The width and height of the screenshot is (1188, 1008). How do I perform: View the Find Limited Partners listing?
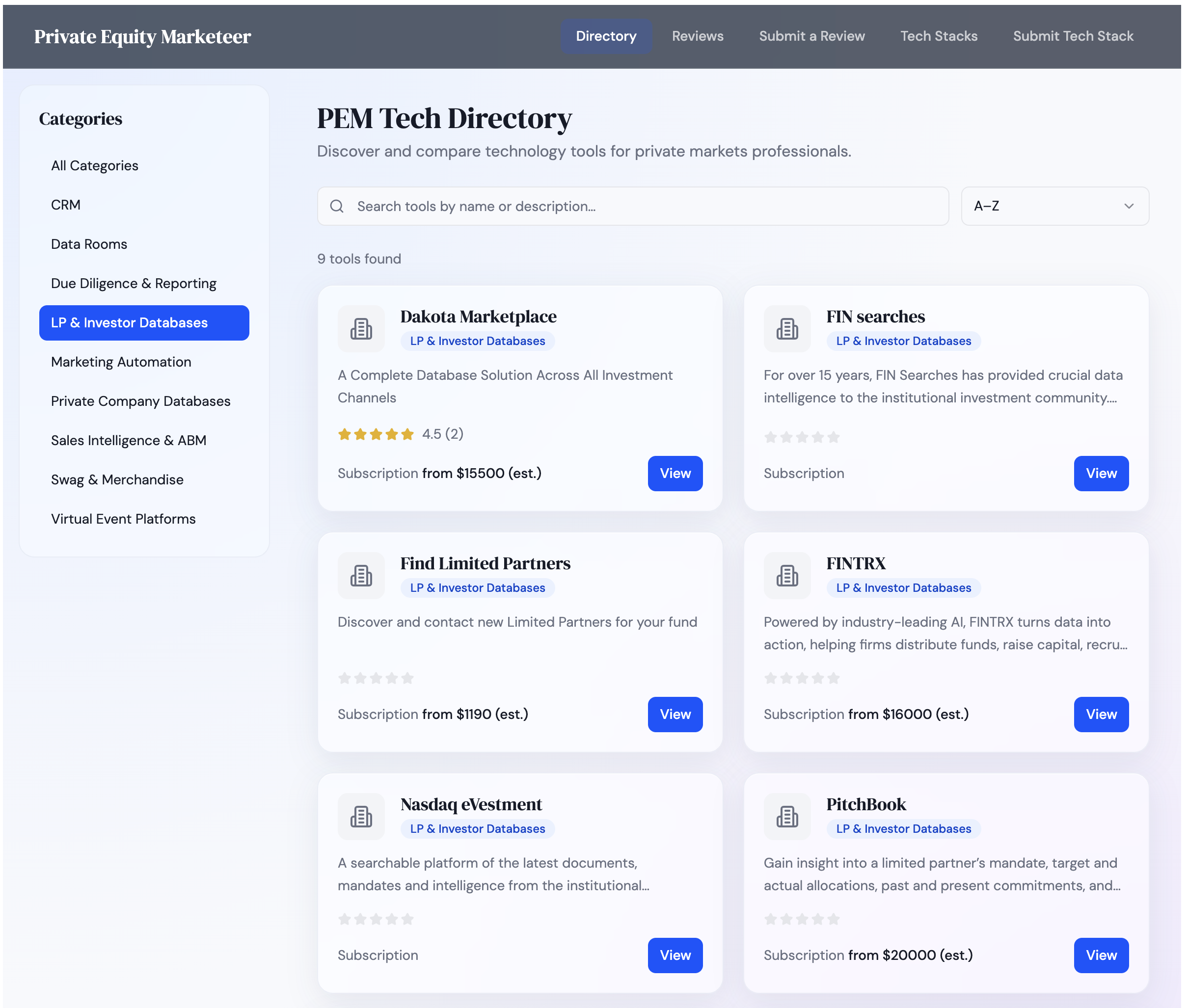pos(675,715)
